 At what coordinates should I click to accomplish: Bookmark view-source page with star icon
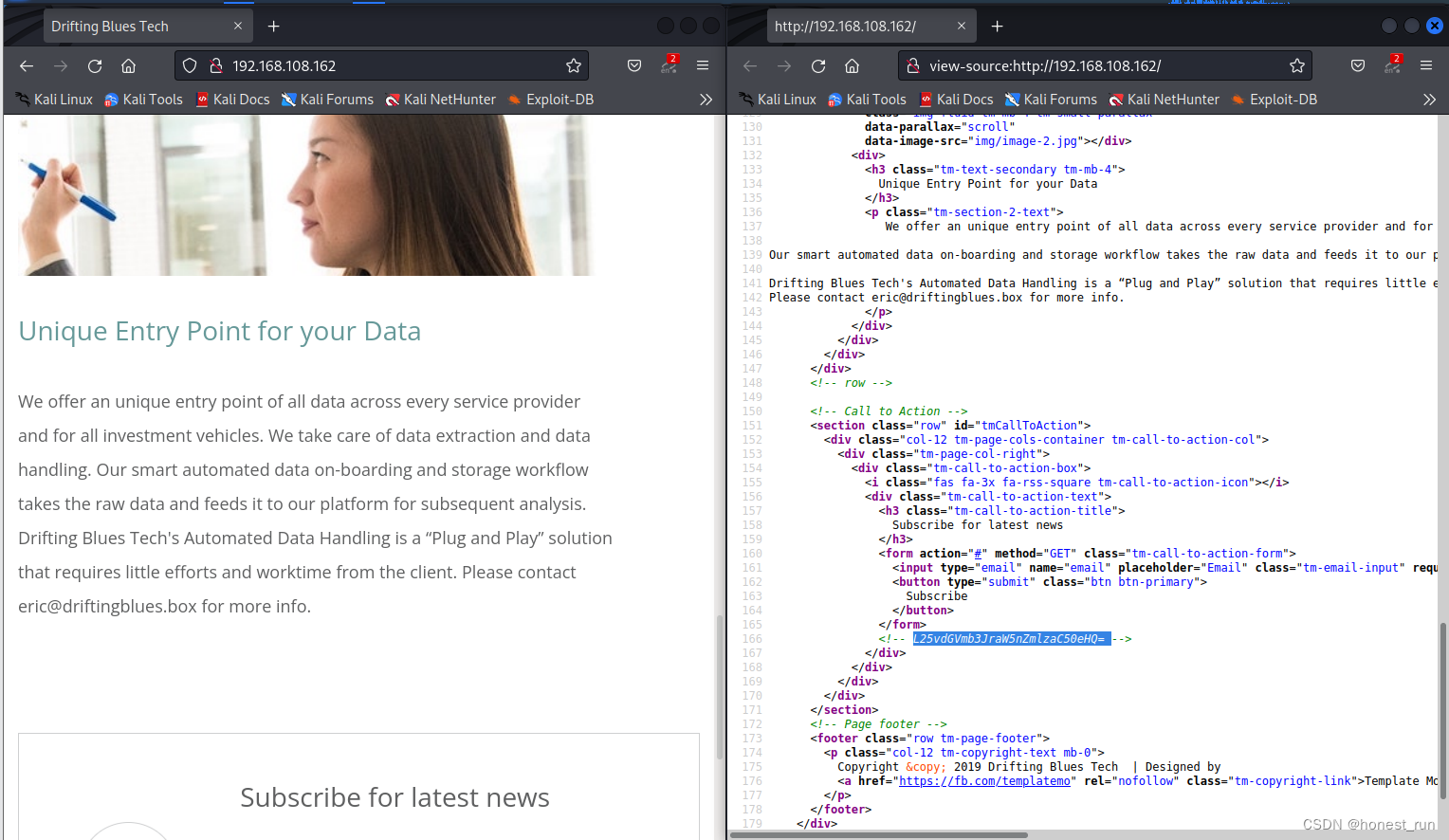[1297, 65]
